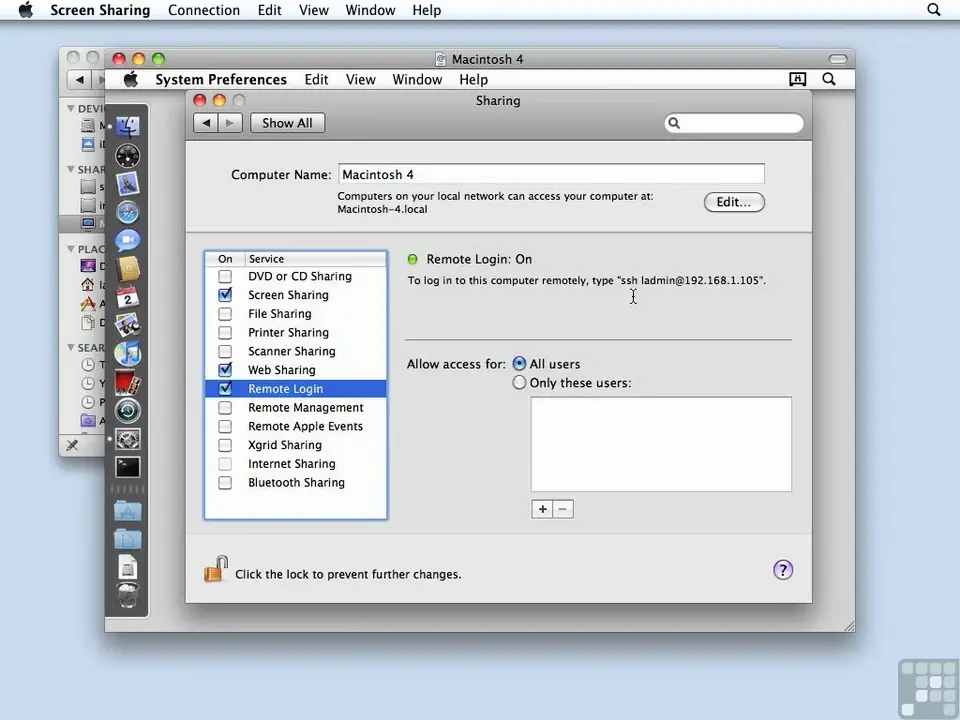Click inside the empty allowed users list
The image size is (960, 720).
pos(661,444)
